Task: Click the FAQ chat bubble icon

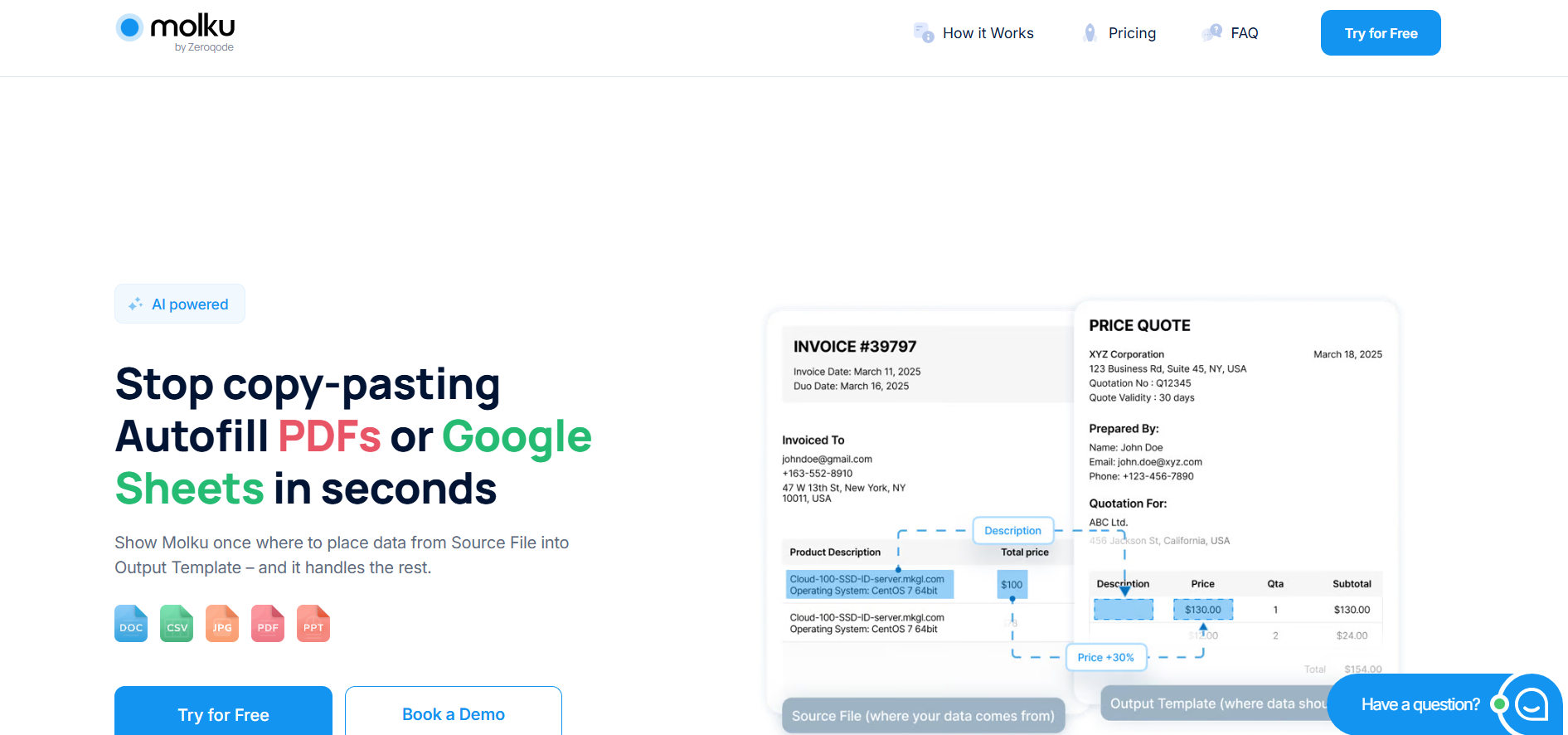Action: click(1212, 33)
